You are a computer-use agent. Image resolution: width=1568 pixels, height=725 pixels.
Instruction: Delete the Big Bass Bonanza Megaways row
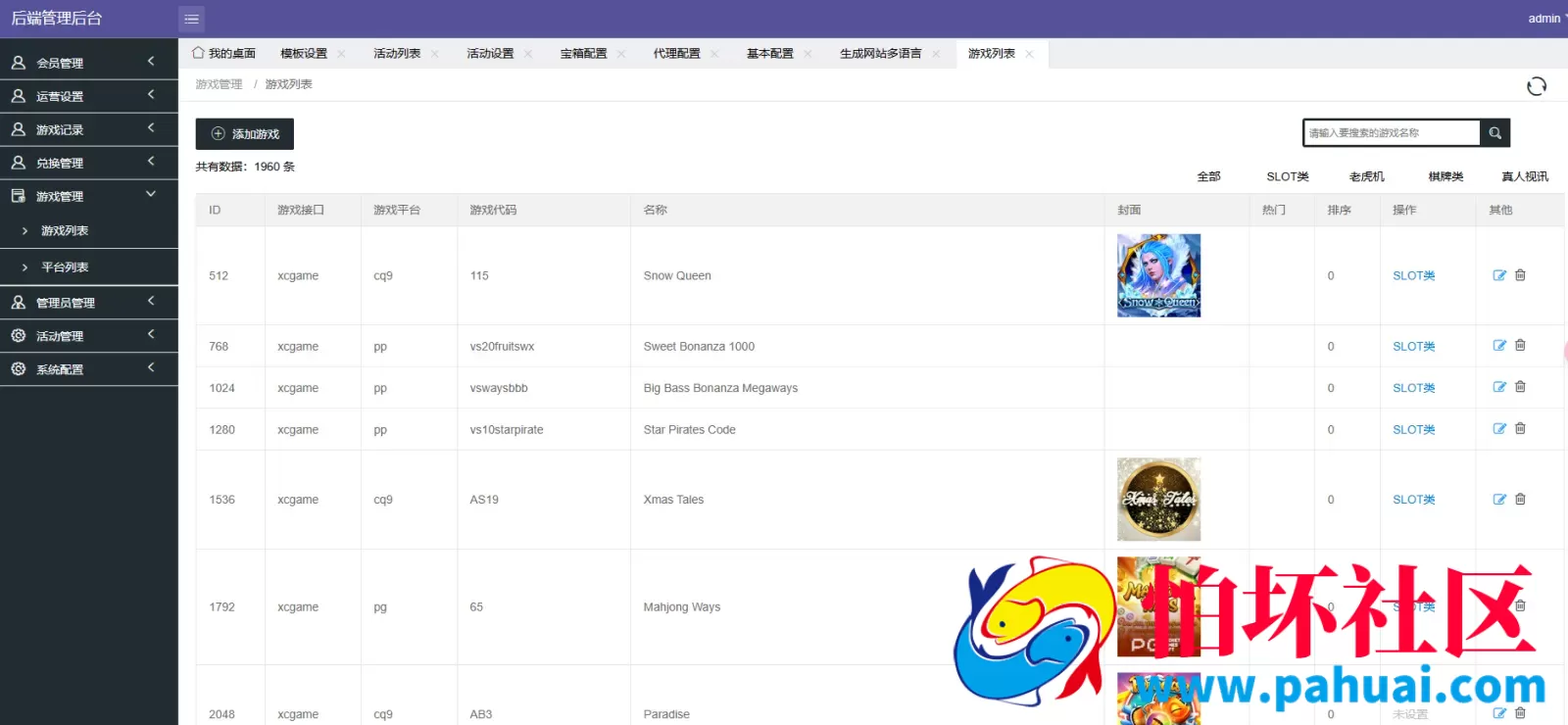point(1520,387)
